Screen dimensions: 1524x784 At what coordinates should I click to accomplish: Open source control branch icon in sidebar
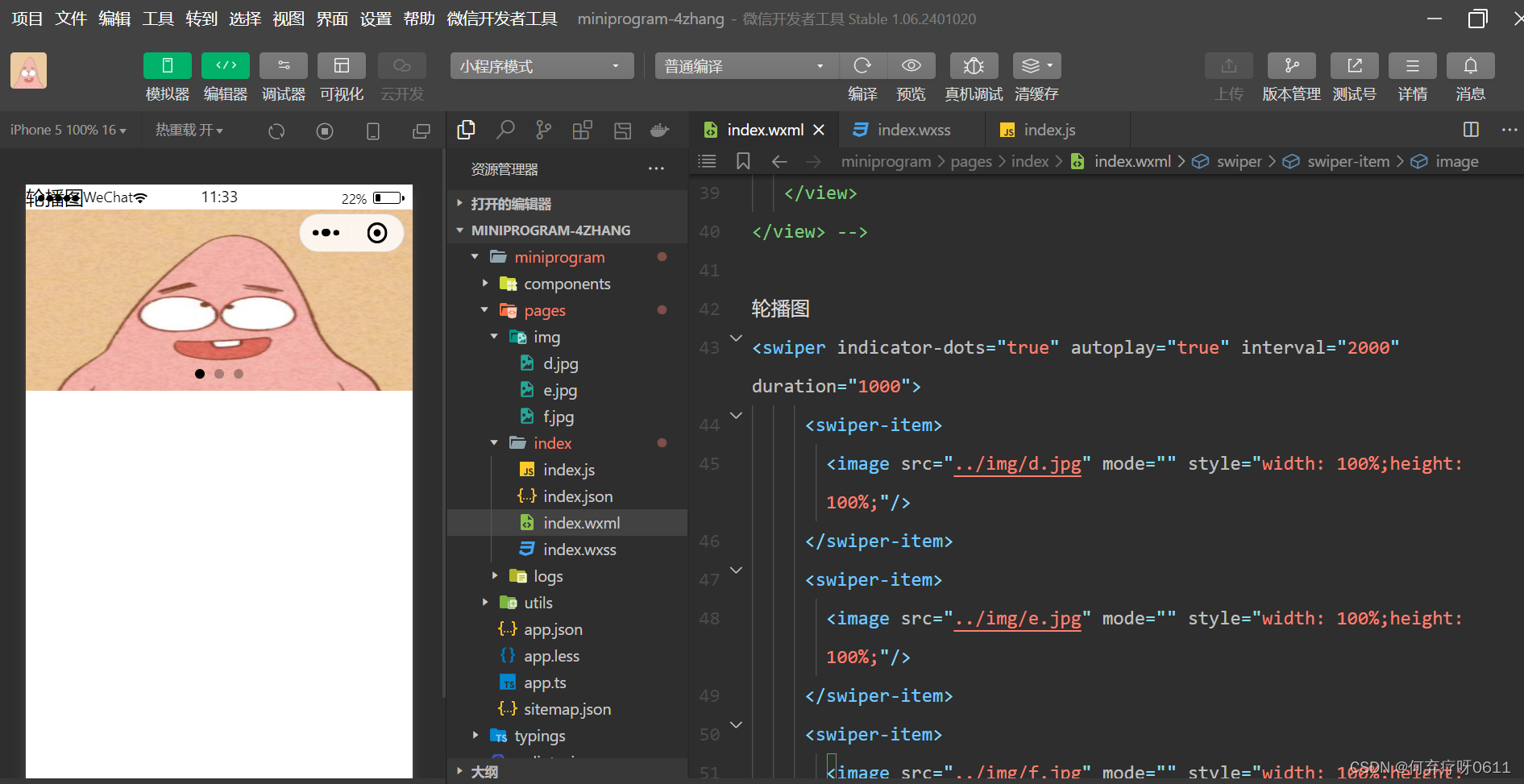tap(544, 130)
